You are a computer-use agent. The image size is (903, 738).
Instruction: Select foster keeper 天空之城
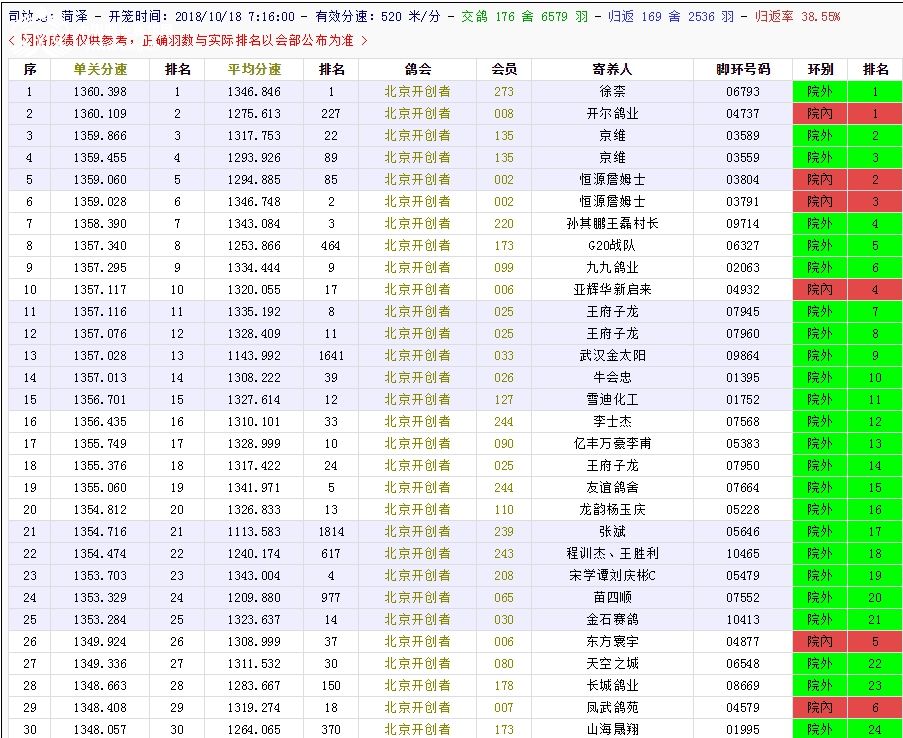coord(612,664)
